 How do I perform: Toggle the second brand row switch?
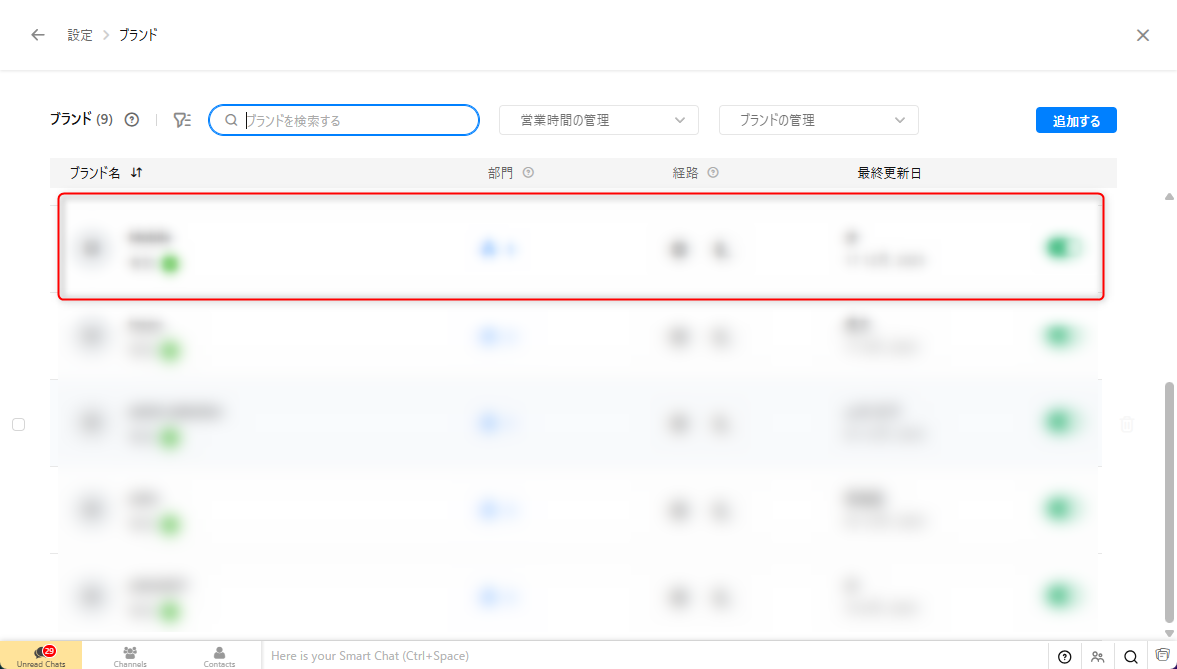1062,336
